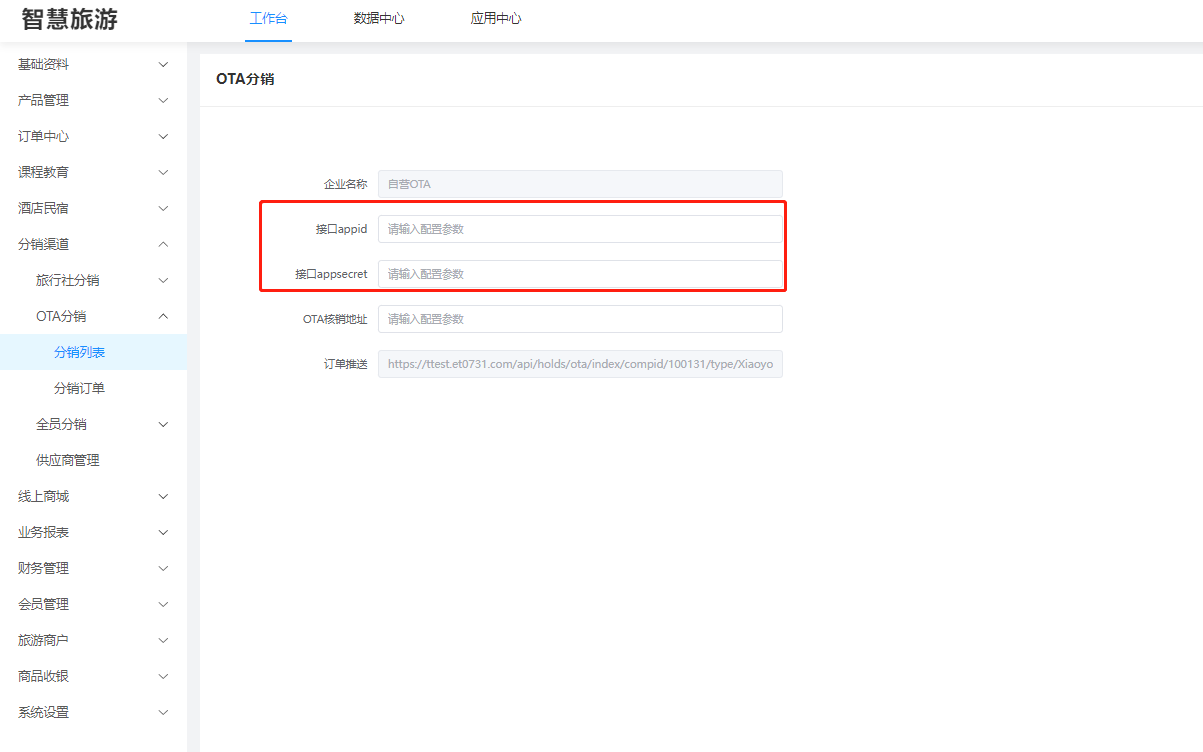Screen dimensions: 1203x752
Task: Select 分销列表 in the sidebar
Action: click(80, 352)
